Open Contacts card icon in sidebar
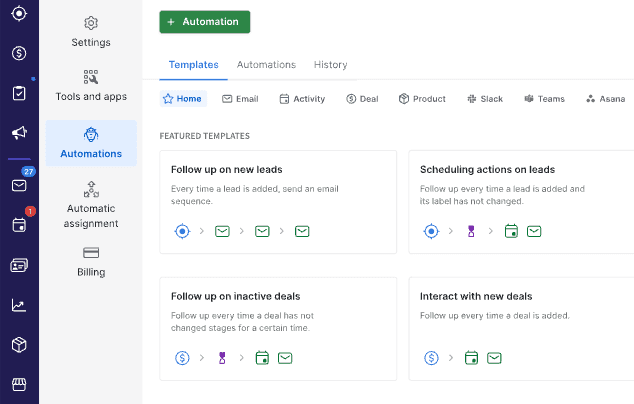Viewport: 634px width, 404px height. pos(19,265)
